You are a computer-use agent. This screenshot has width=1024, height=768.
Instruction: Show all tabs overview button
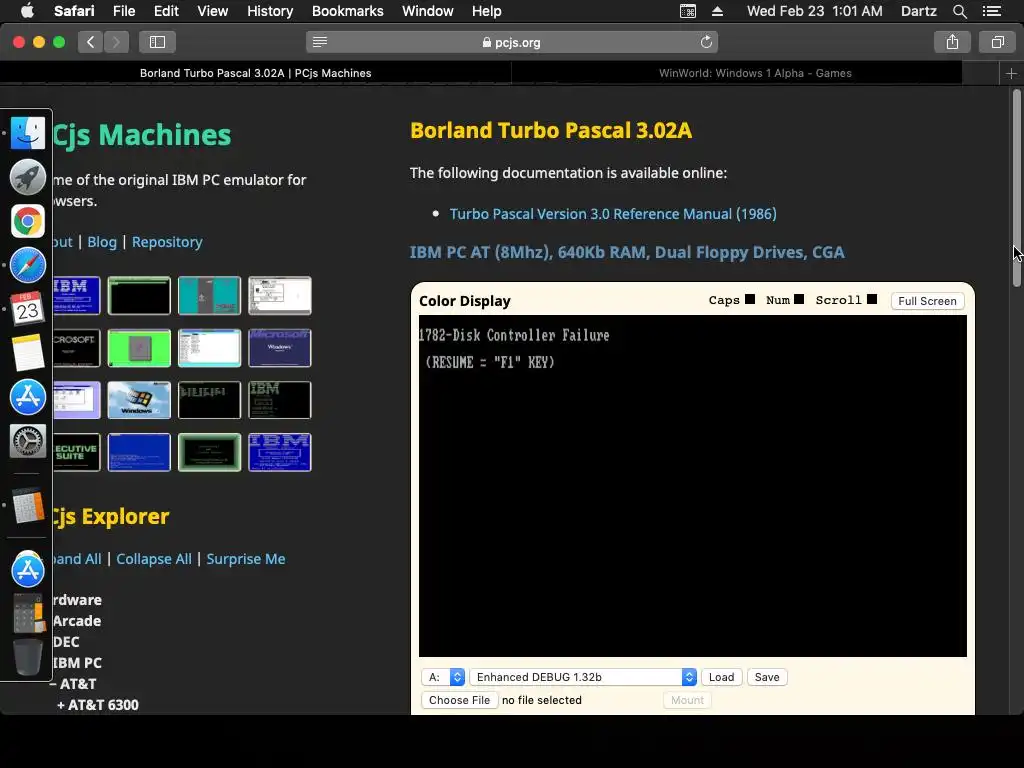pos(997,42)
